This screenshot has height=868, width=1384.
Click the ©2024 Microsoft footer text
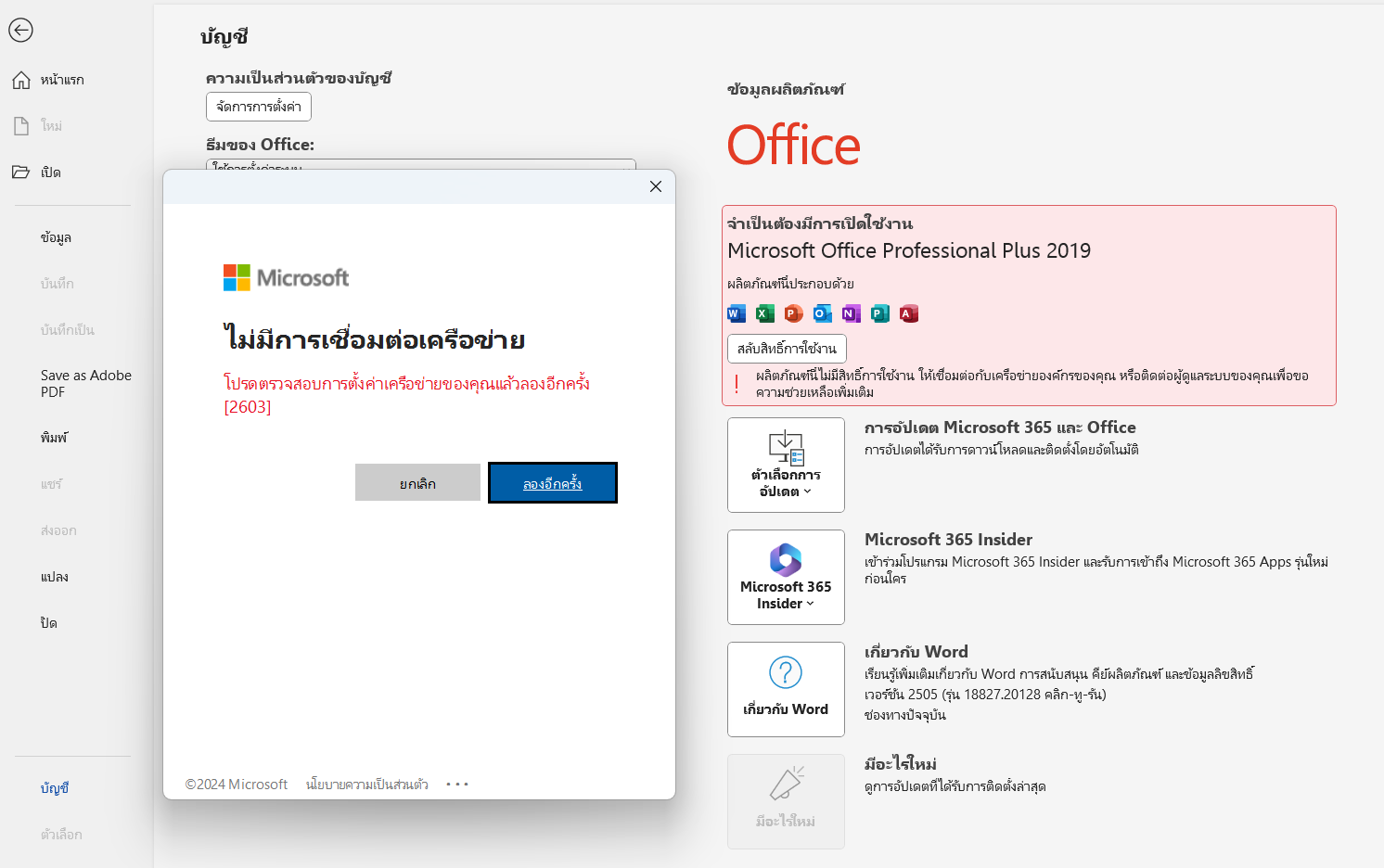[237, 785]
